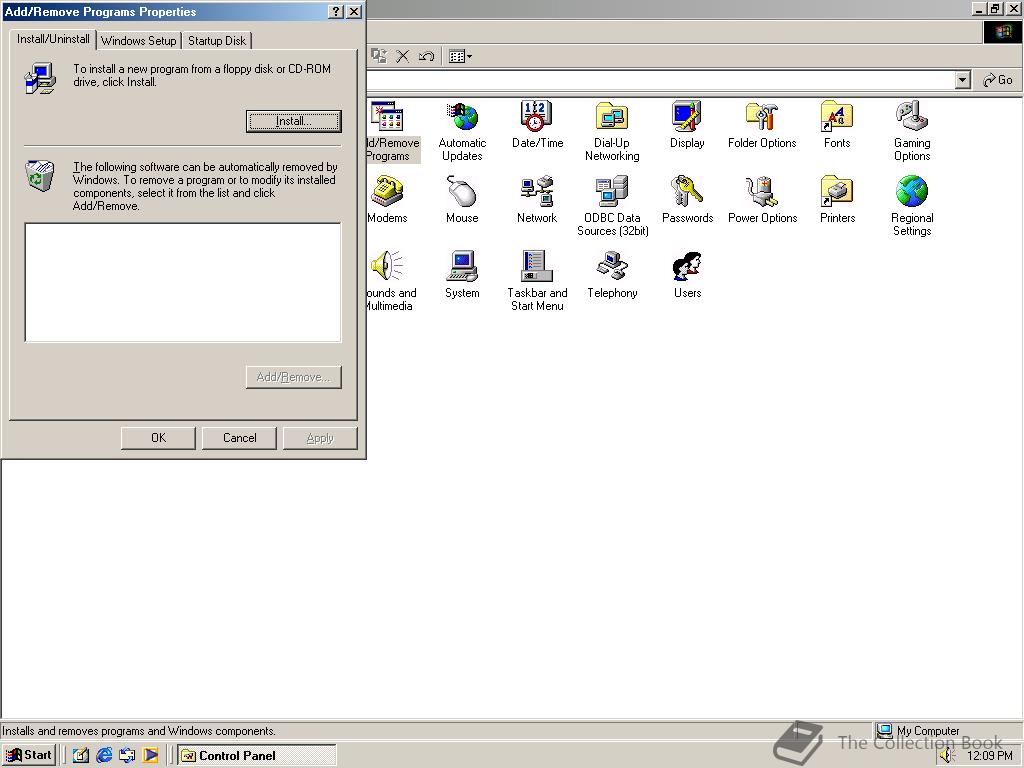Screen dimensions: 1024x768
Task: Click the dialog's ? help button
Action: 336,12
